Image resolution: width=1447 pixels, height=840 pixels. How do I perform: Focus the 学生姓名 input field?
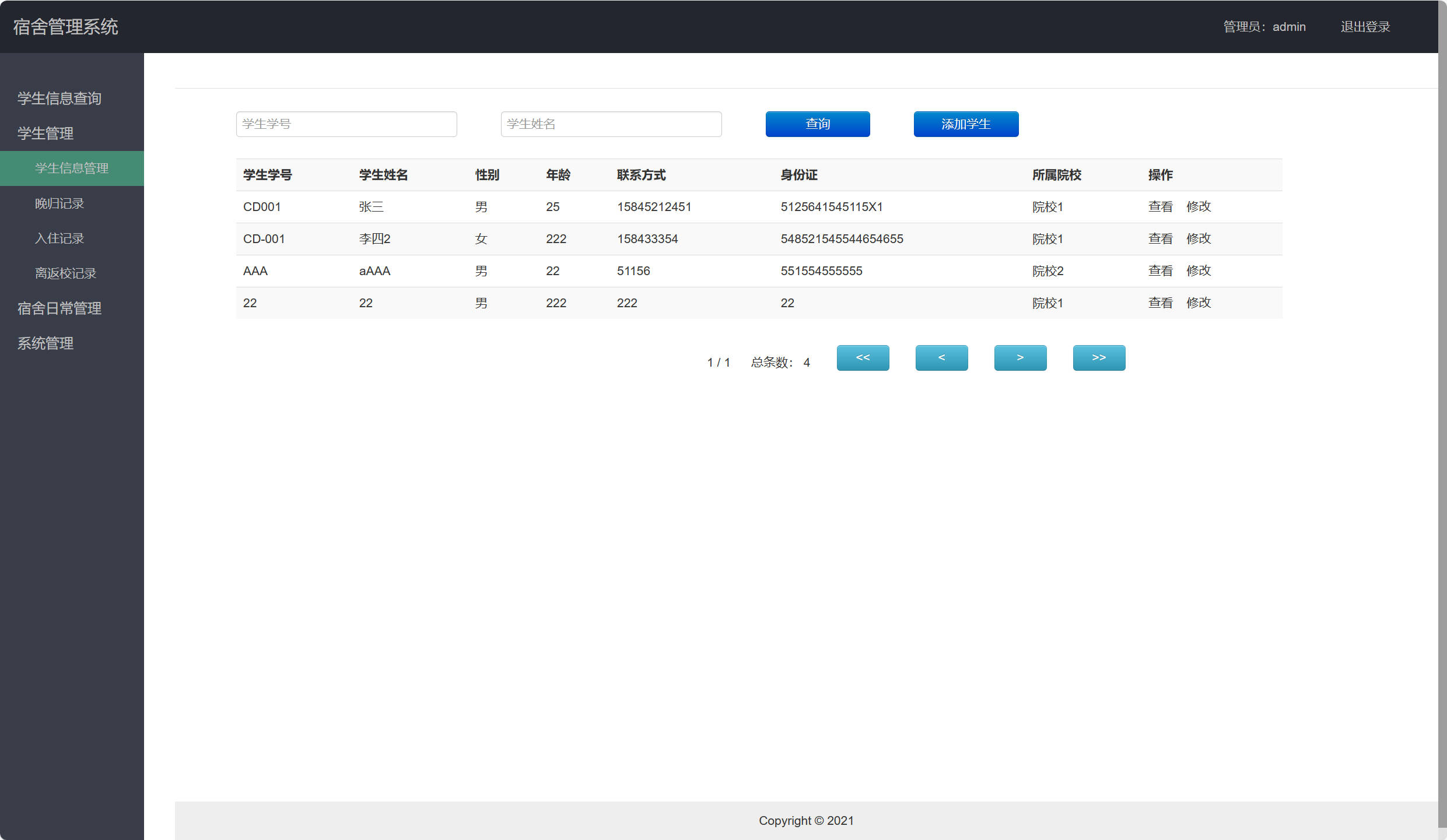[611, 124]
